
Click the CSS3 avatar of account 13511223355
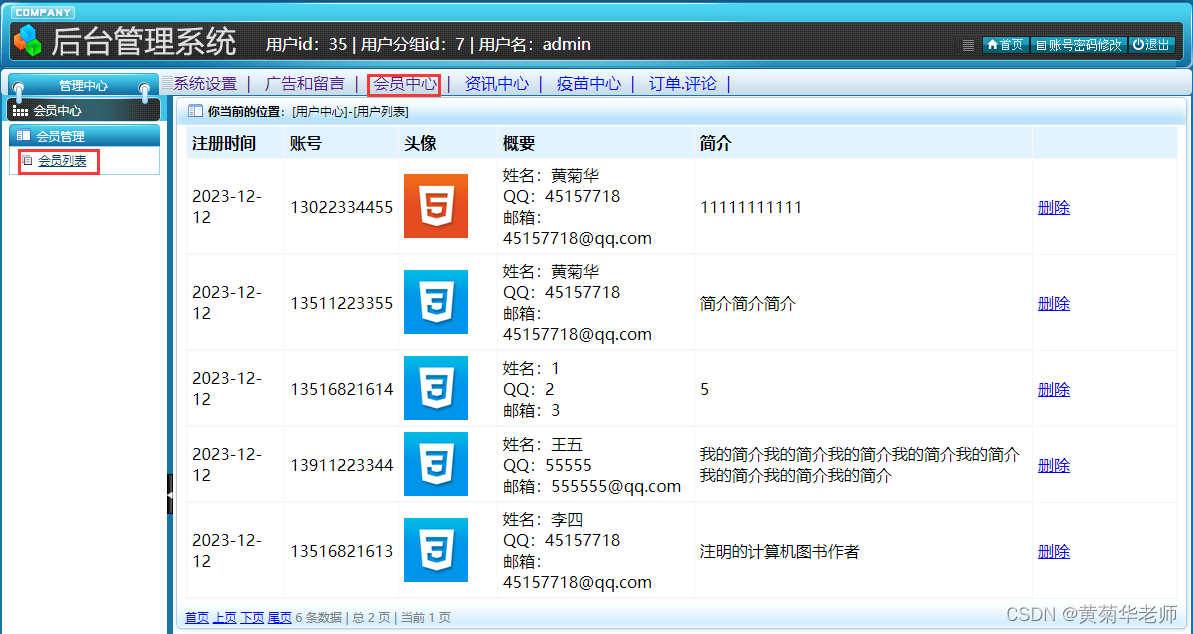(436, 301)
